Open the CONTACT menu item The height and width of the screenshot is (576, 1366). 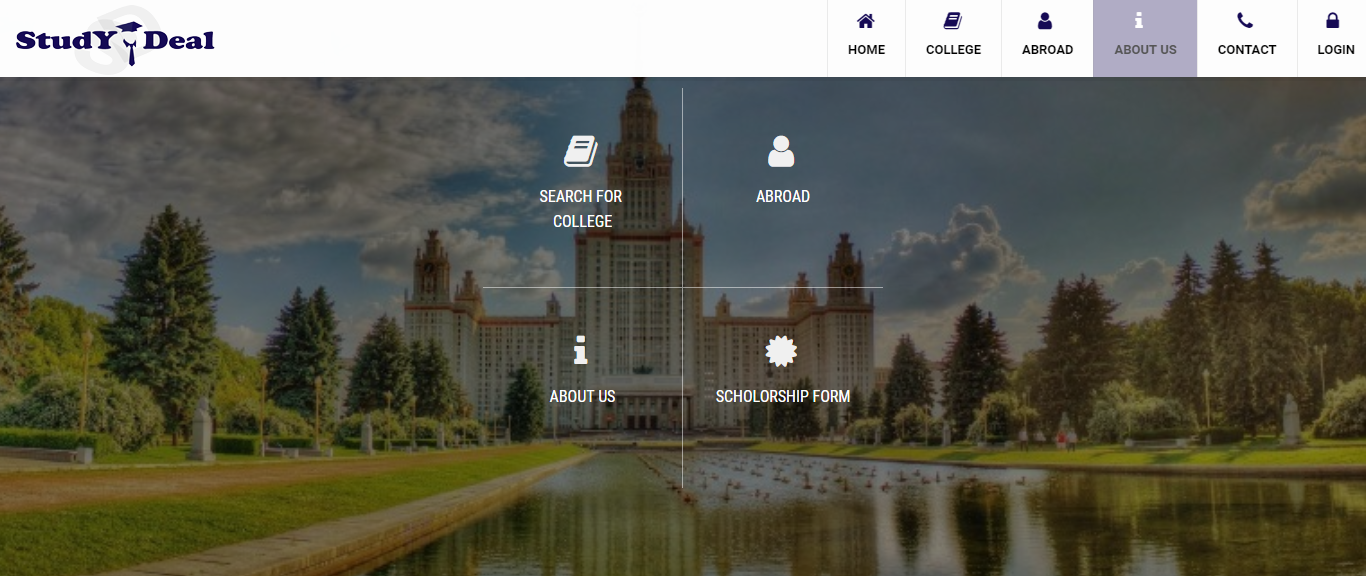tap(1247, 49)
